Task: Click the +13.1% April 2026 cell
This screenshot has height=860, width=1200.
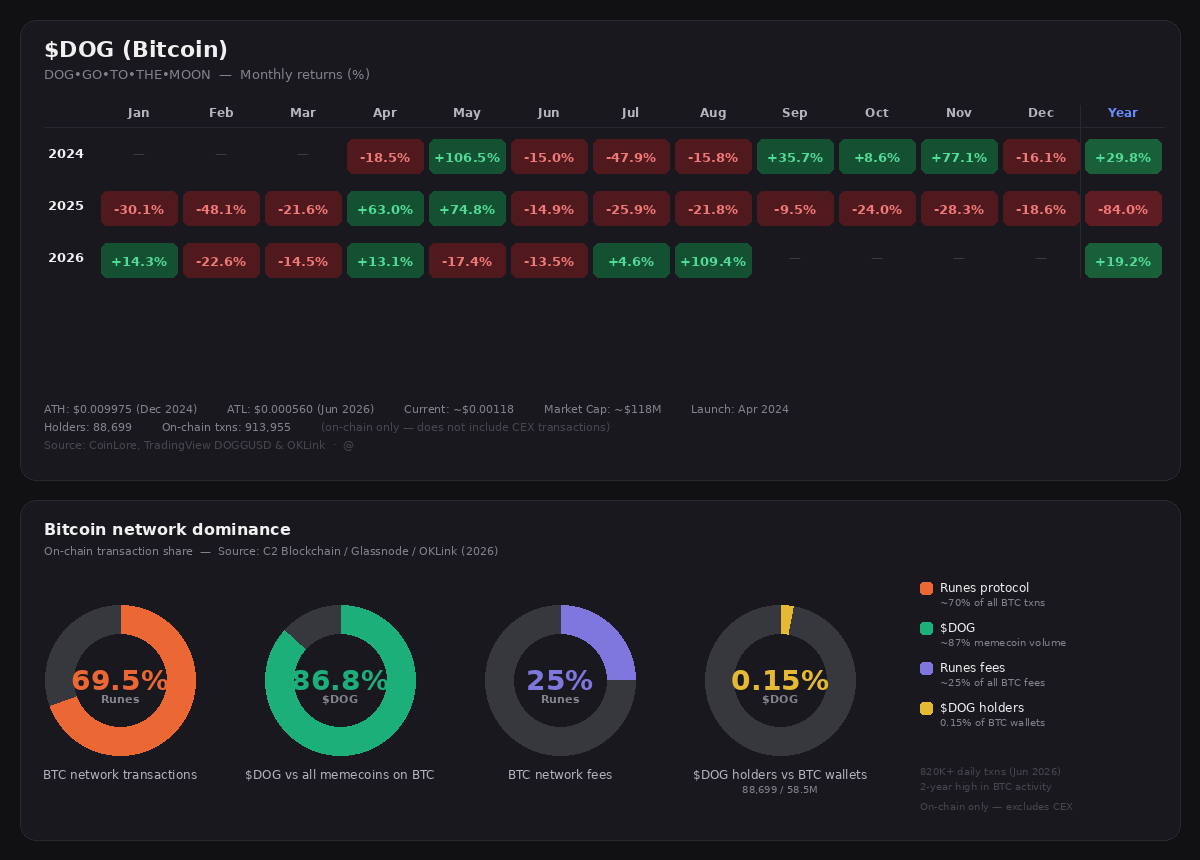Action: (385, 261)
